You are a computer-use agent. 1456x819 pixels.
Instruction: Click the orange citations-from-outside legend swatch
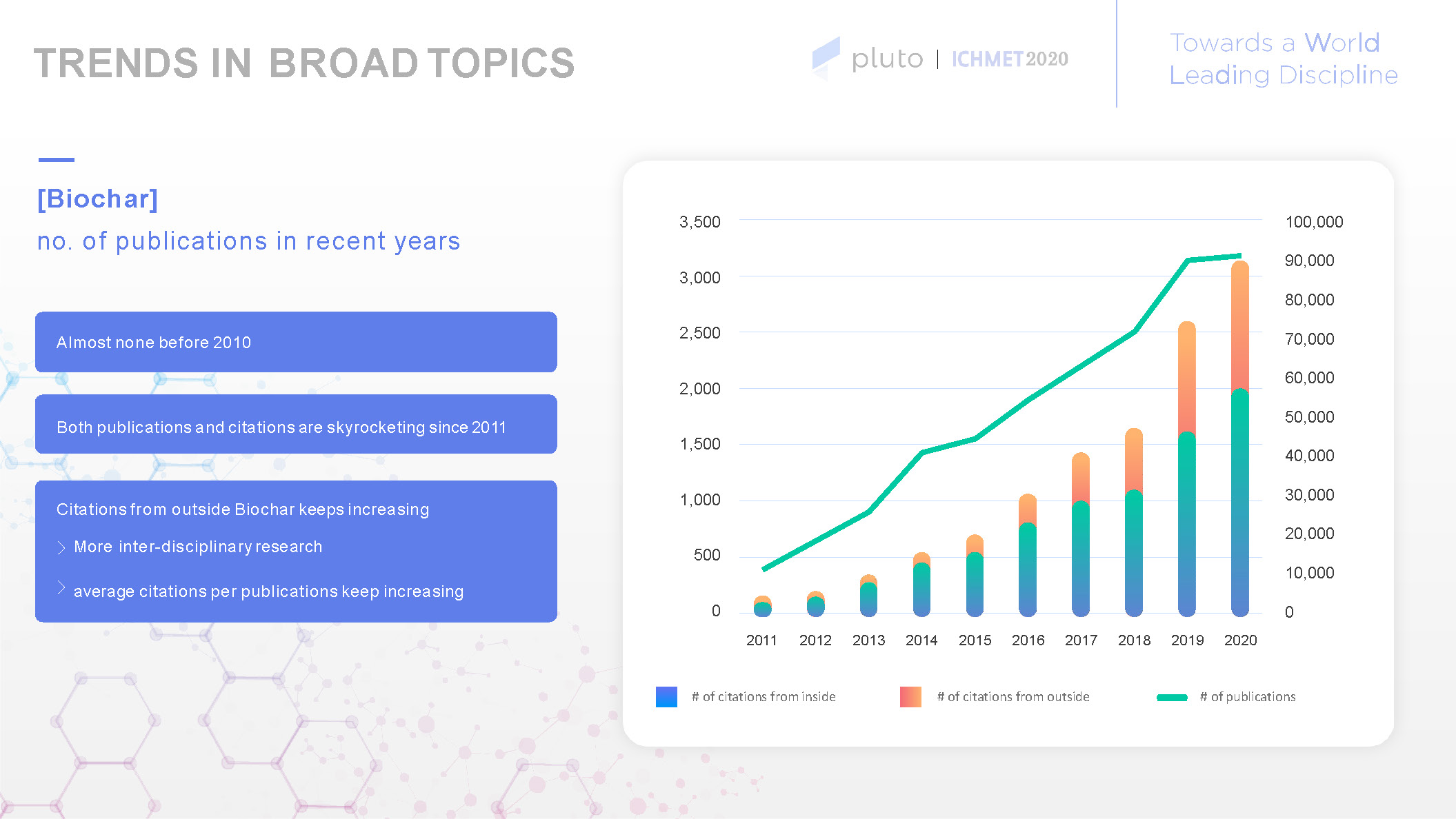point(910,697)
